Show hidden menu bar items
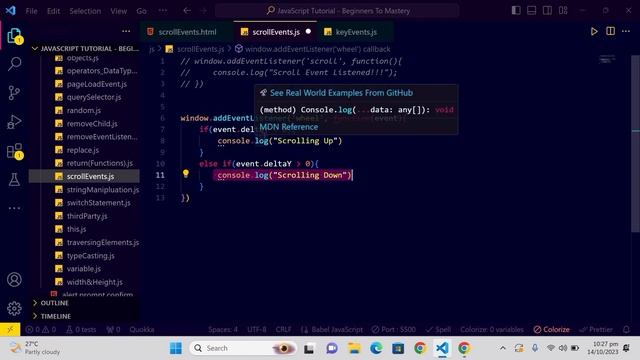 click(162, 11)
